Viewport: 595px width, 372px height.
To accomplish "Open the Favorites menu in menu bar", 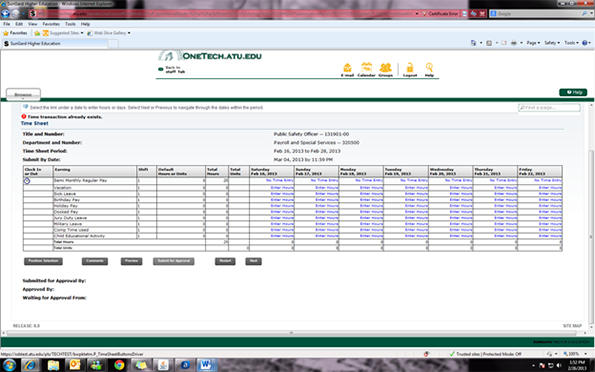I will [51, 24].
